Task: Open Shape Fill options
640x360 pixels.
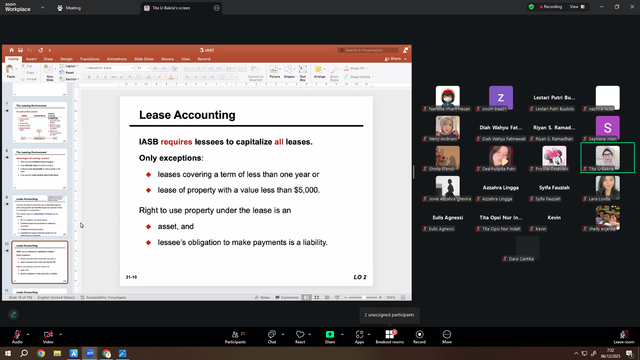Action: [x=356, y=69]
